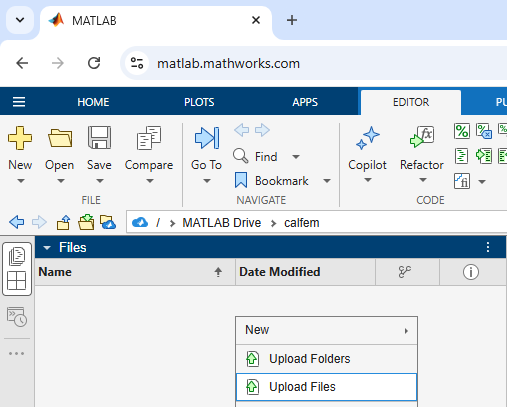
Task: Open Files panel options kebab menu
Action: coord(488,247)
